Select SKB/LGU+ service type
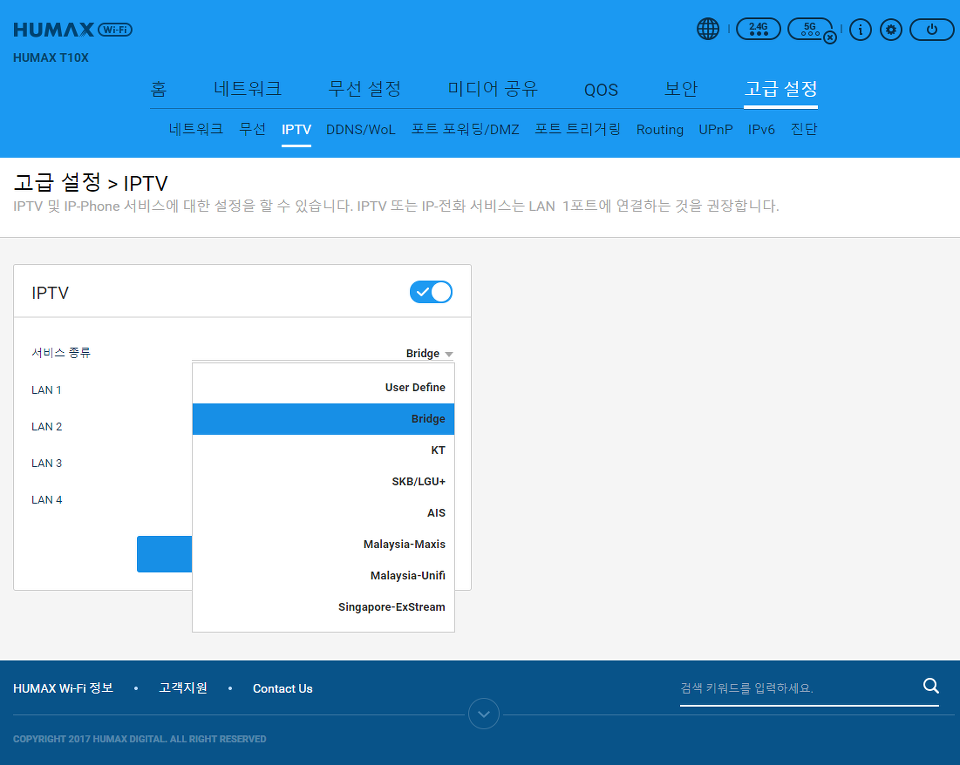Viewport: 960px width, 765px height. [323, 482]
